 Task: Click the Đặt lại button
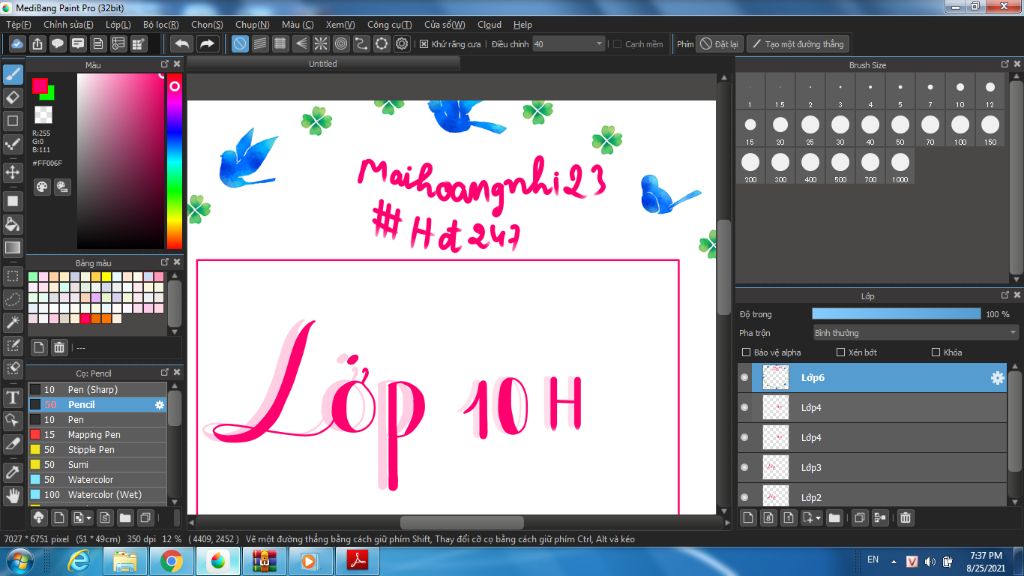[719, 44]
